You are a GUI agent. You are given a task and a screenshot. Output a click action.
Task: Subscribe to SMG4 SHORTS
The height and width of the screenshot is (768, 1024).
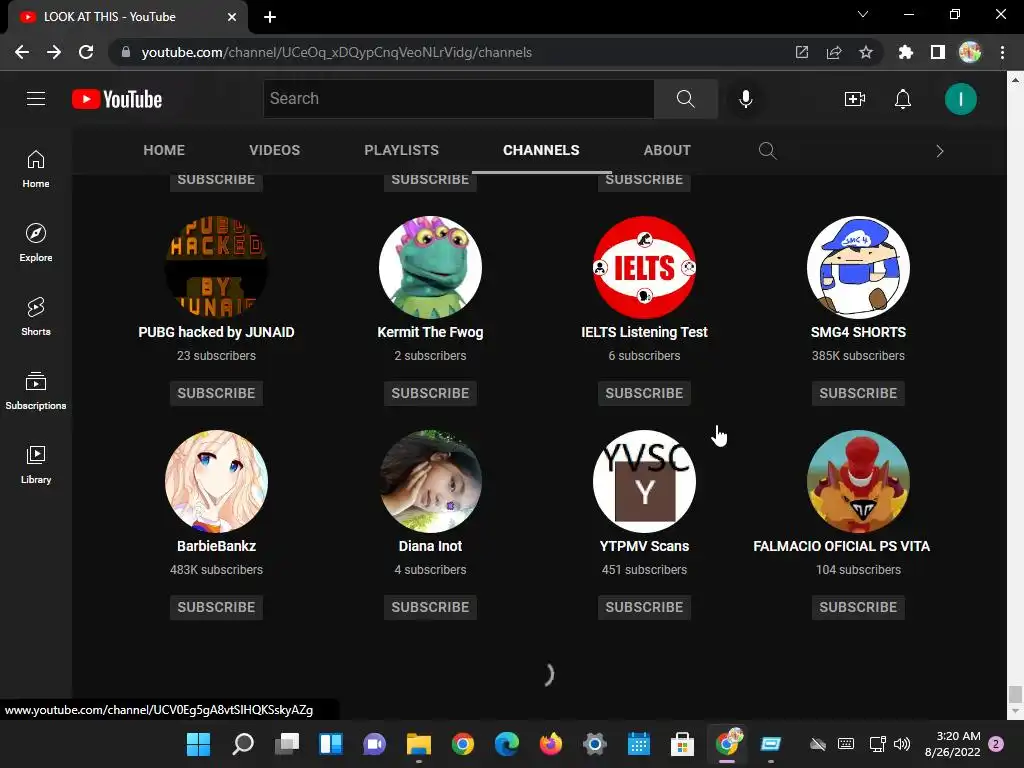pos(858,393)
